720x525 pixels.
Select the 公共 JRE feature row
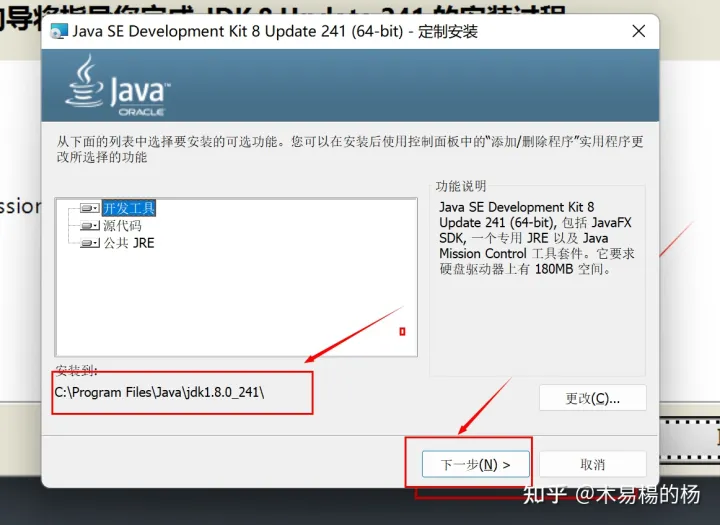point(129,243)
